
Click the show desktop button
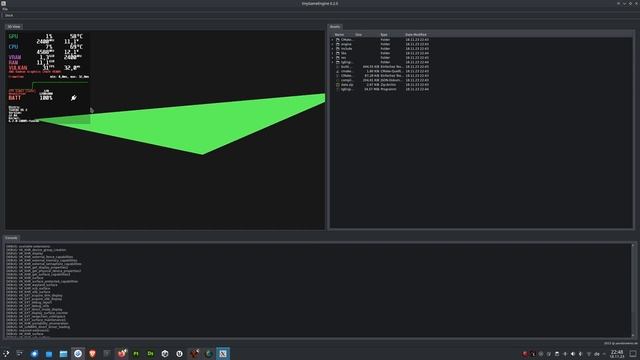(x=633, y=353)
